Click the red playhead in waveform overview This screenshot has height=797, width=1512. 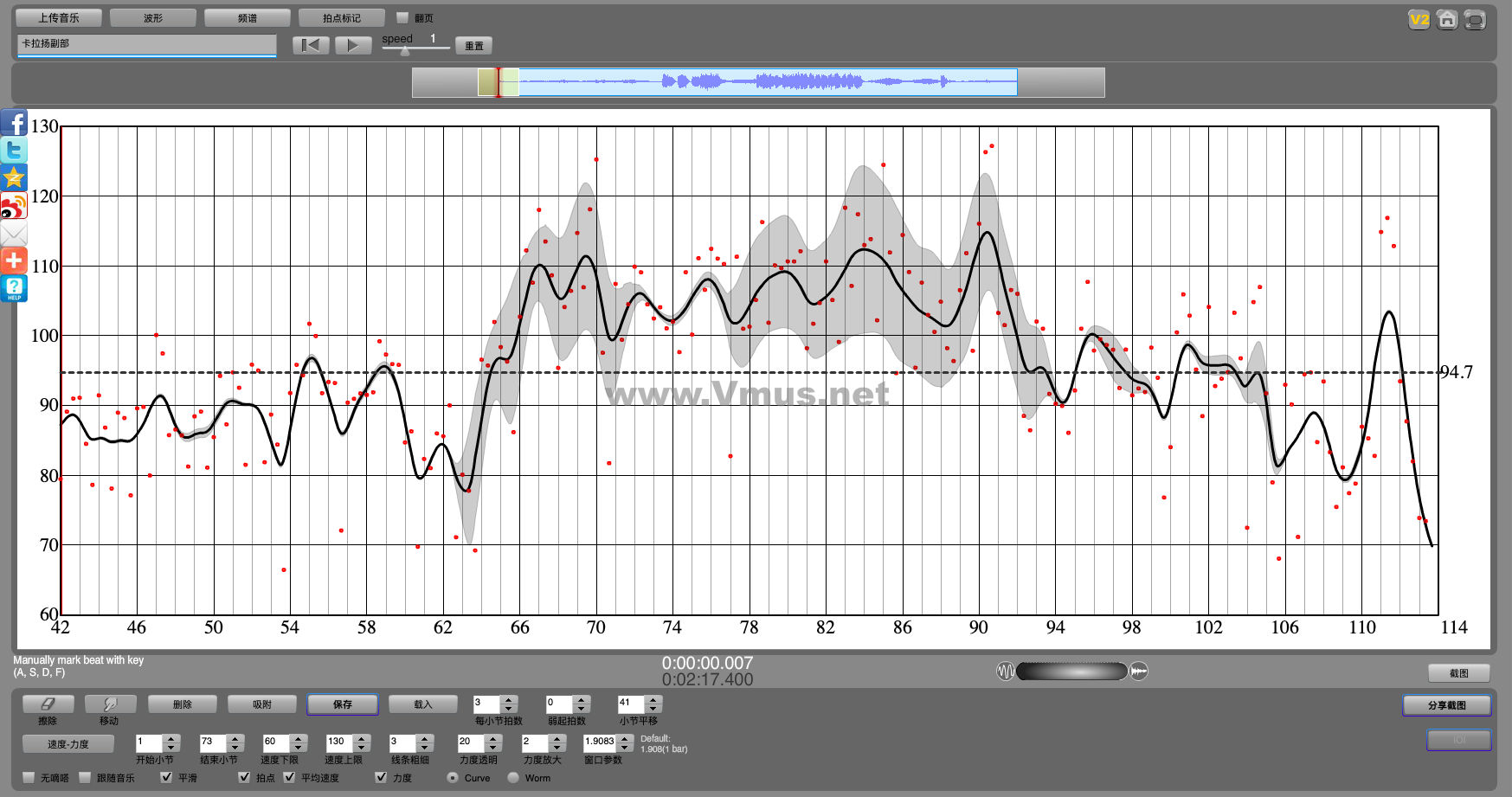click(498, 82)
